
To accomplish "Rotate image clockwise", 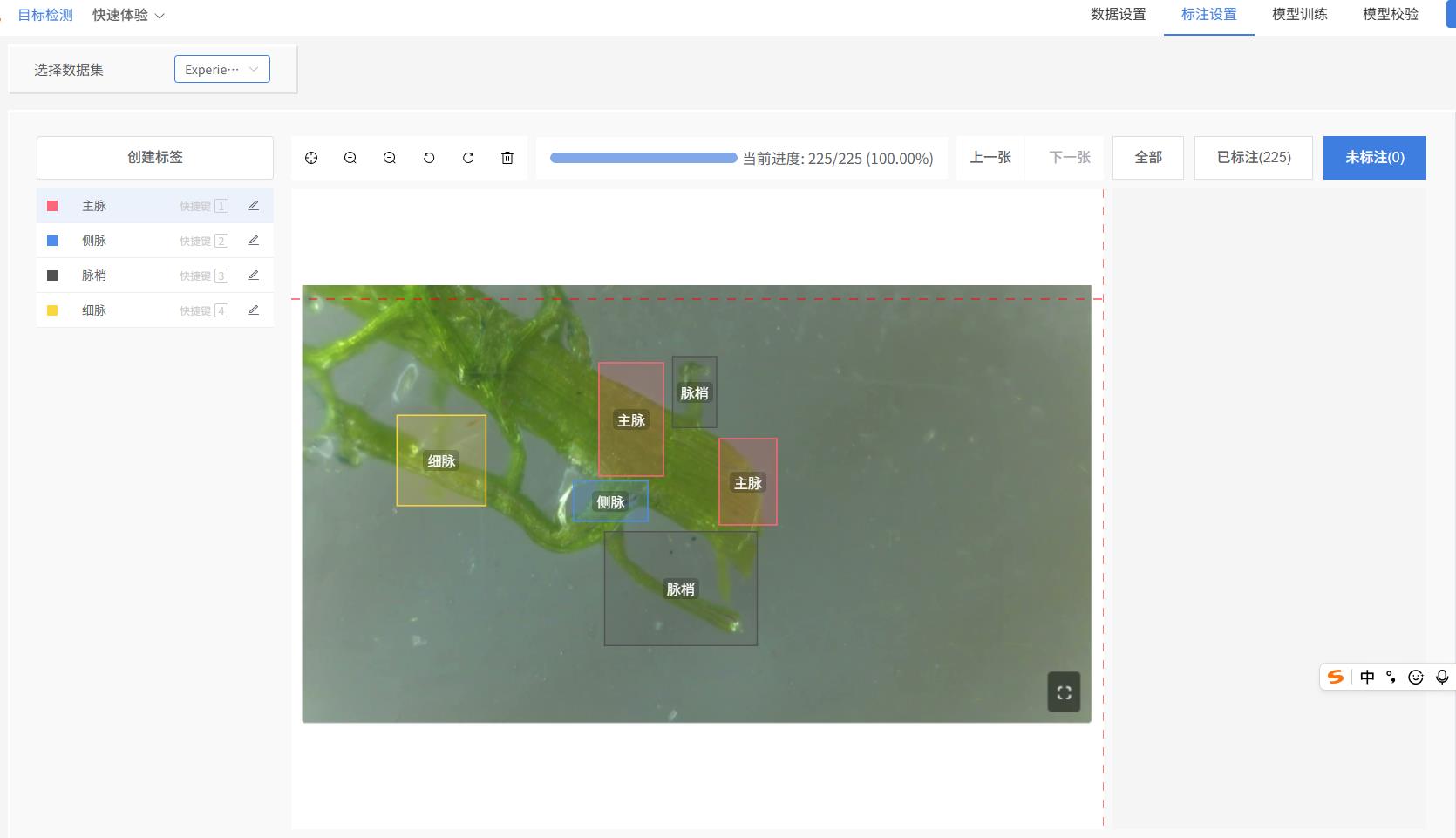I will [x=468, y=158].
